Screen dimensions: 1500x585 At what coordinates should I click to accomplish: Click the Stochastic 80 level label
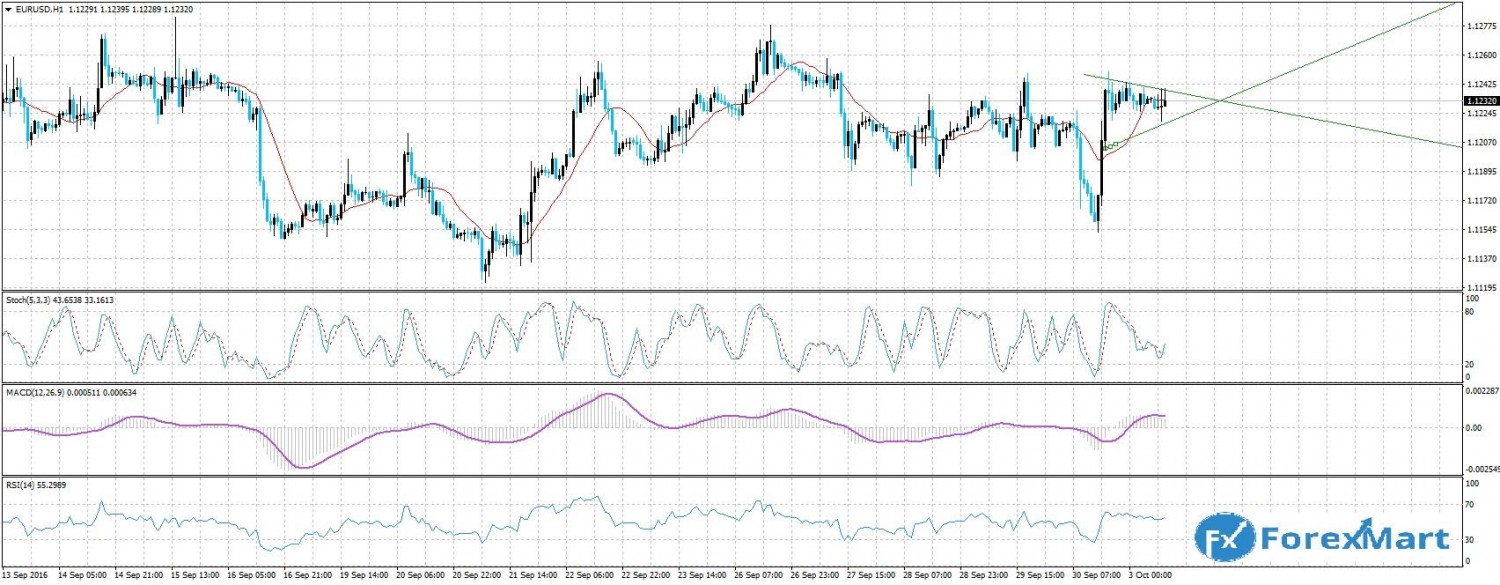tap(1470, 311)
